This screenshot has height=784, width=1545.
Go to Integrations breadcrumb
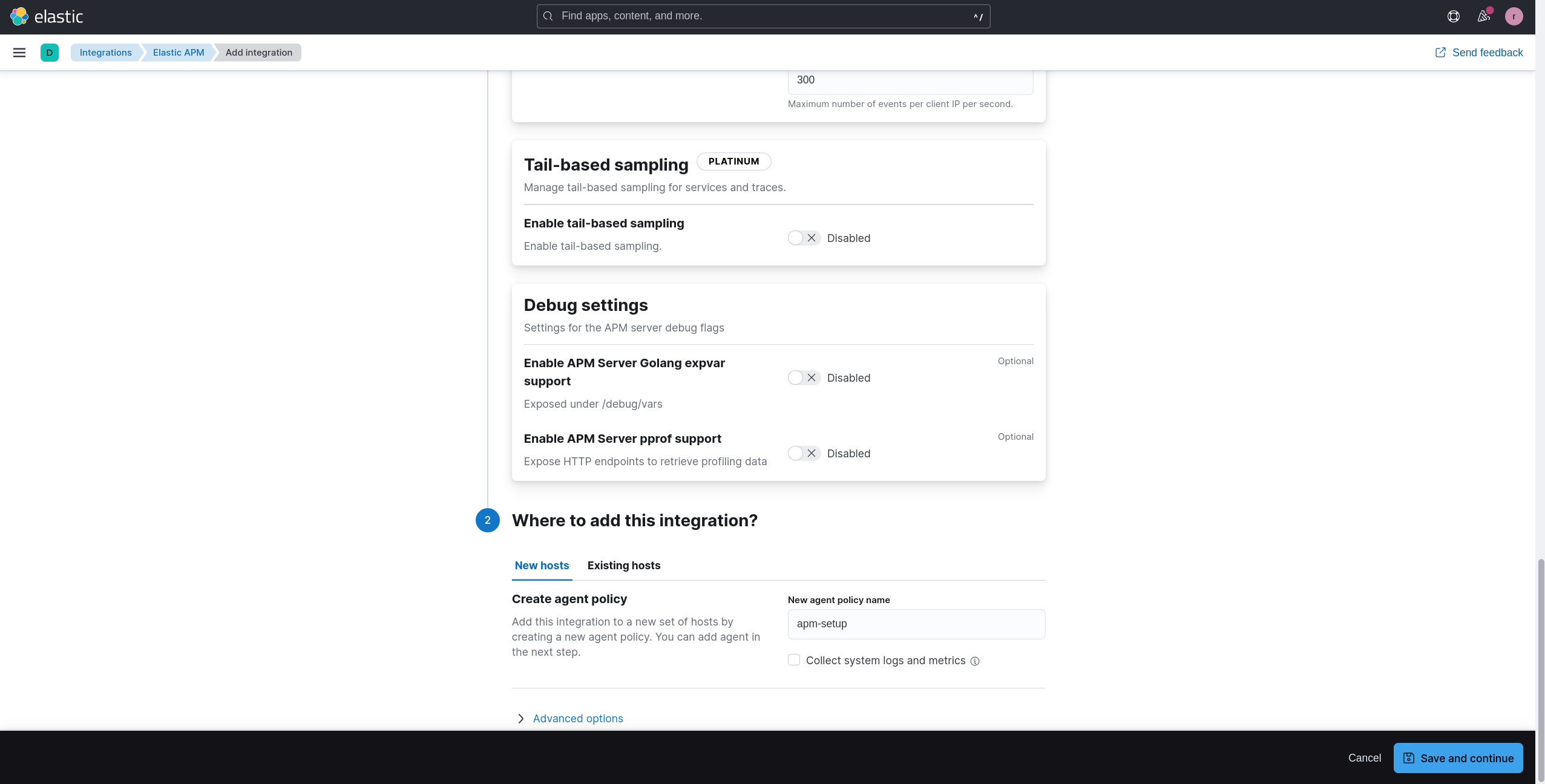pyautogui.click(x=105, y=53)
